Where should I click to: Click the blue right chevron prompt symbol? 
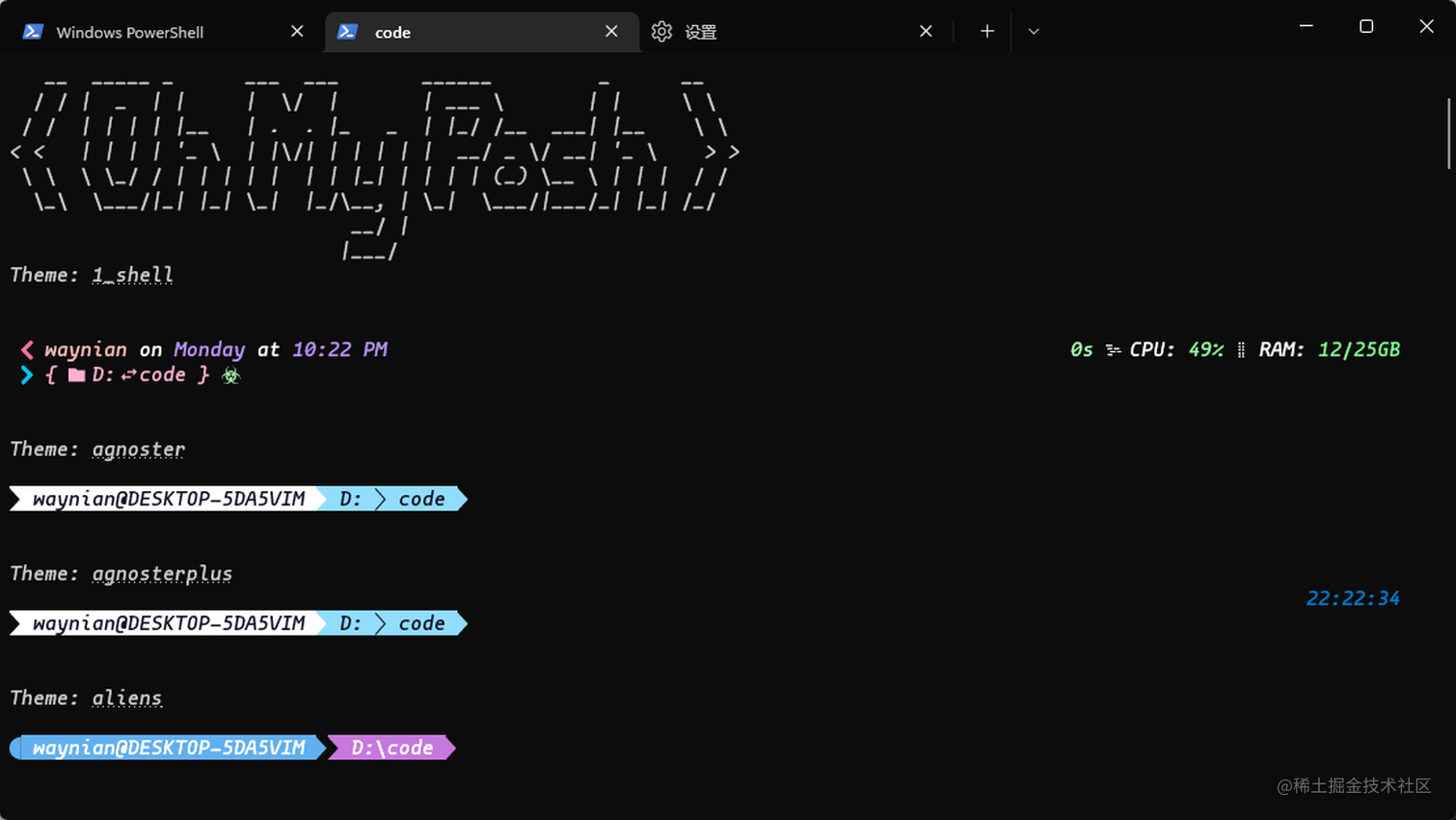click(x=27, y=375)
